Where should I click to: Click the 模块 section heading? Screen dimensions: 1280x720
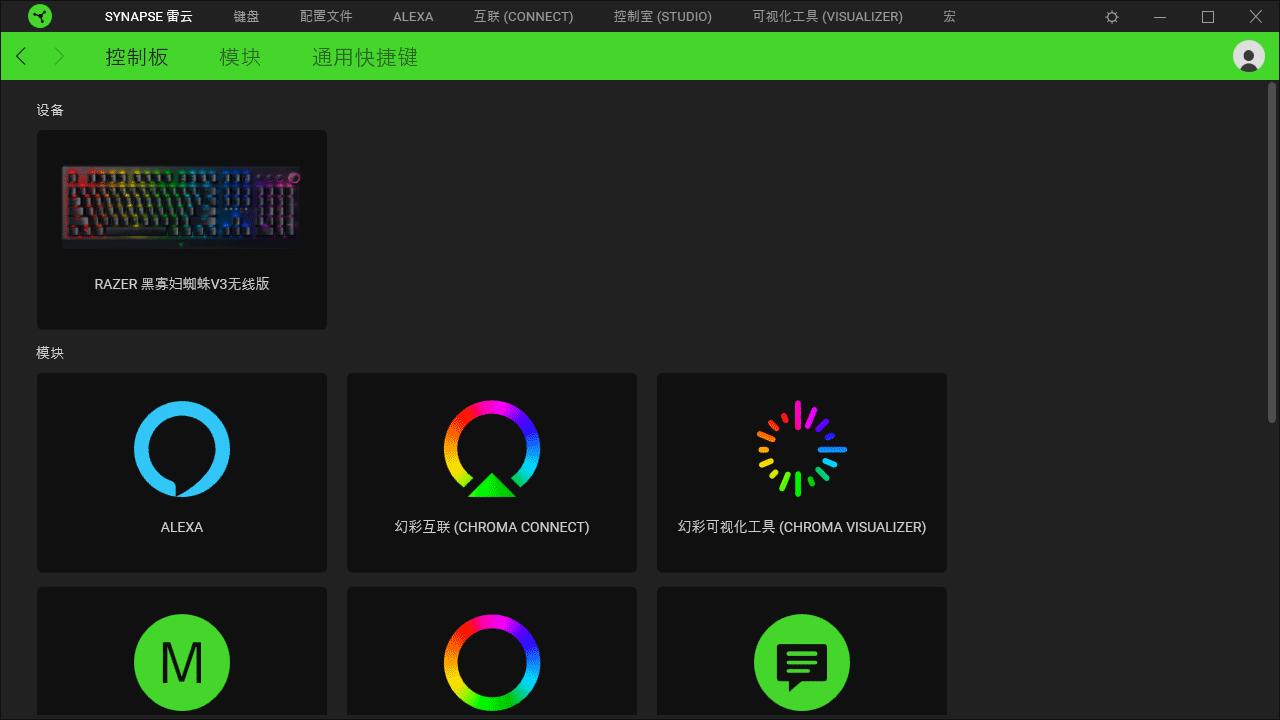click(x=50, y=353)
